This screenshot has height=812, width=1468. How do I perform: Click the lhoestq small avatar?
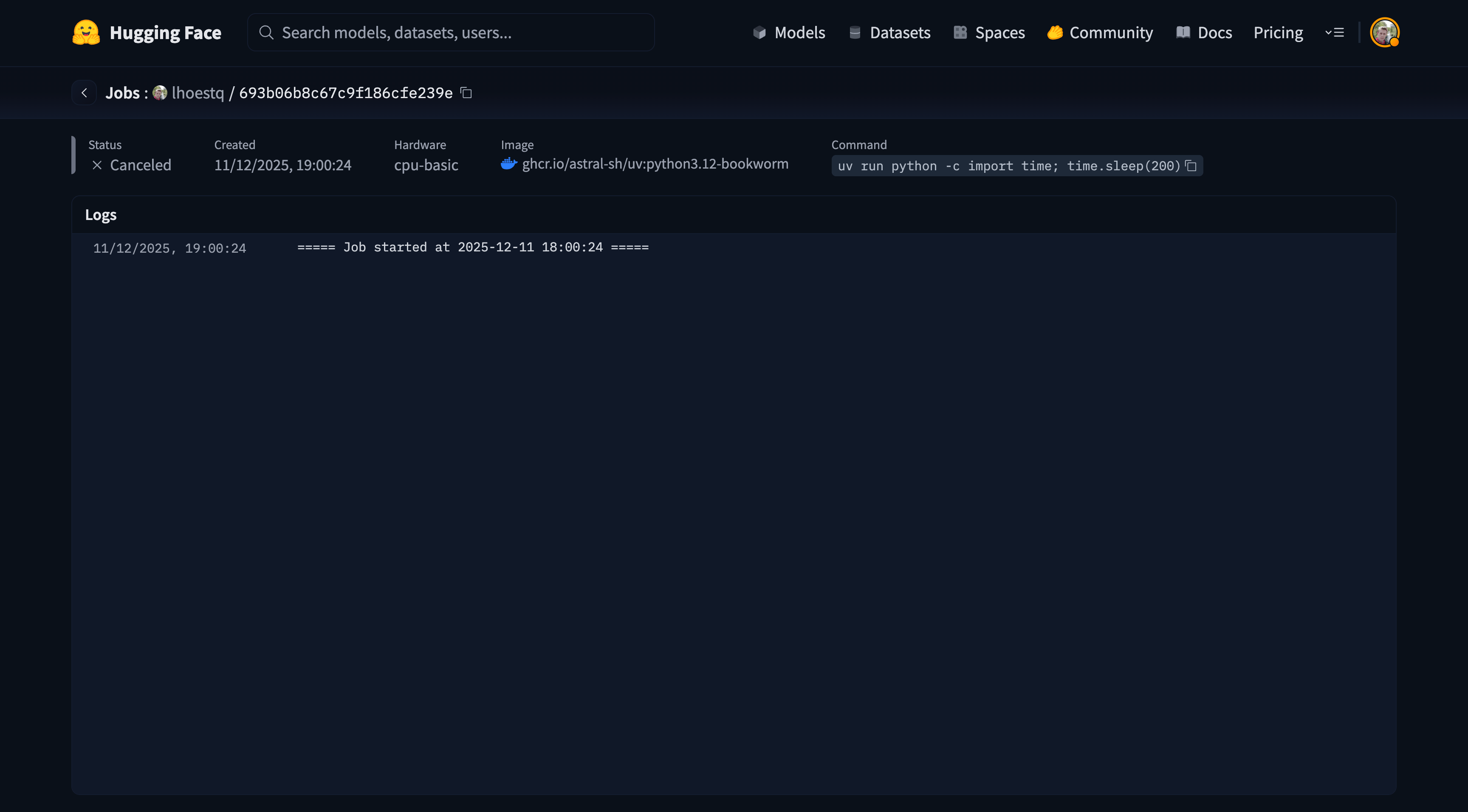tap(160, 93)
